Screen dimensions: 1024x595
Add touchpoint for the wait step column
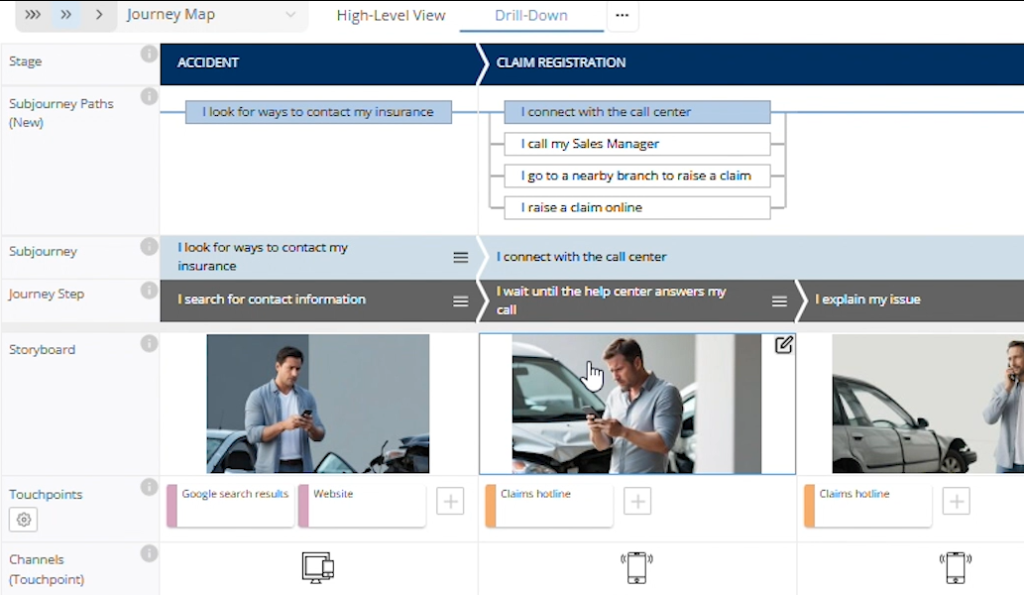(637, 502)
